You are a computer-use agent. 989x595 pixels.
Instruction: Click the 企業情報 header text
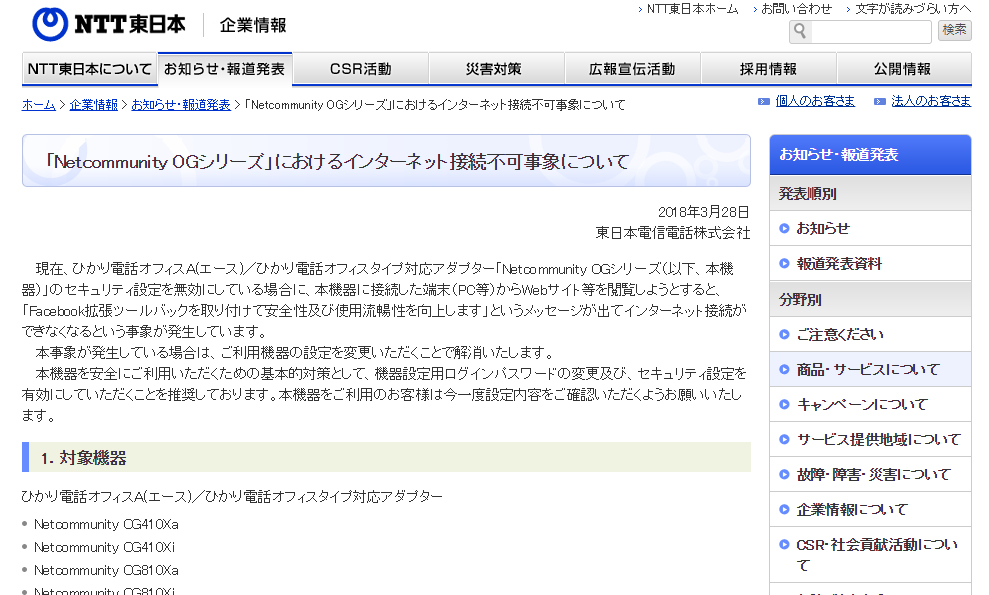[x=253, y=25]
